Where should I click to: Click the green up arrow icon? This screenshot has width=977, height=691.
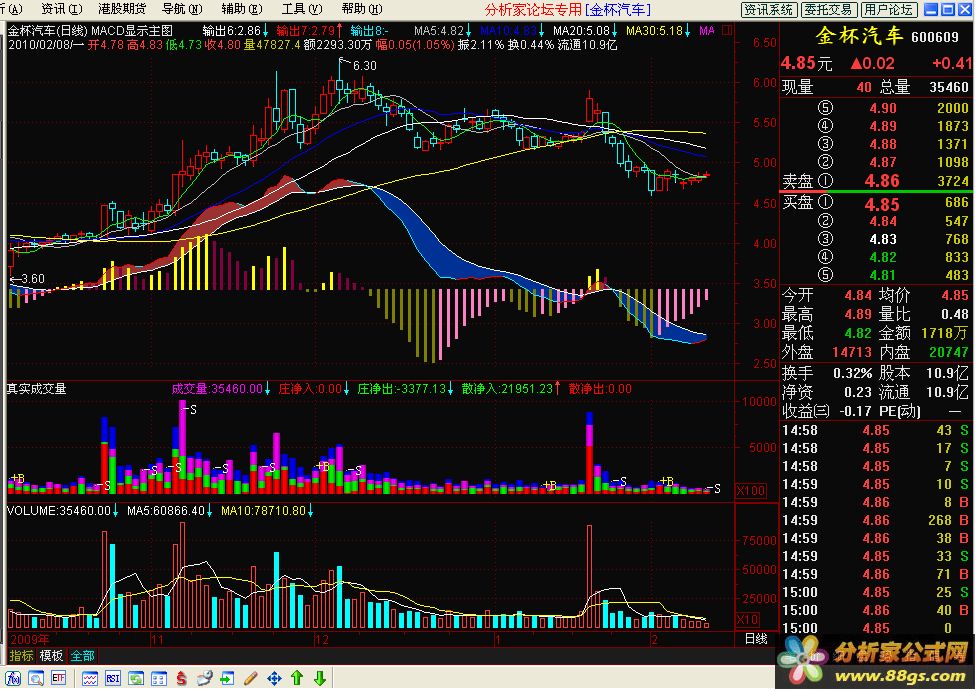(x=297, y=678)
